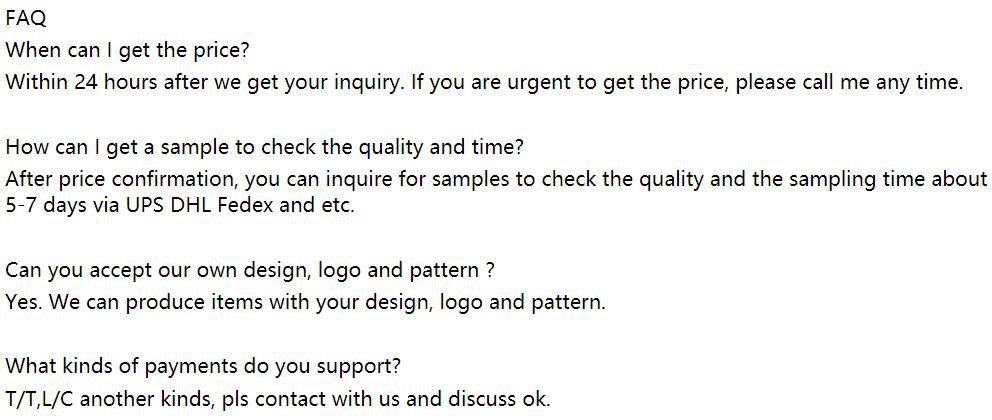Click the '5-7 days via UPS DHL Fedex' line

(x=180, y=206)
